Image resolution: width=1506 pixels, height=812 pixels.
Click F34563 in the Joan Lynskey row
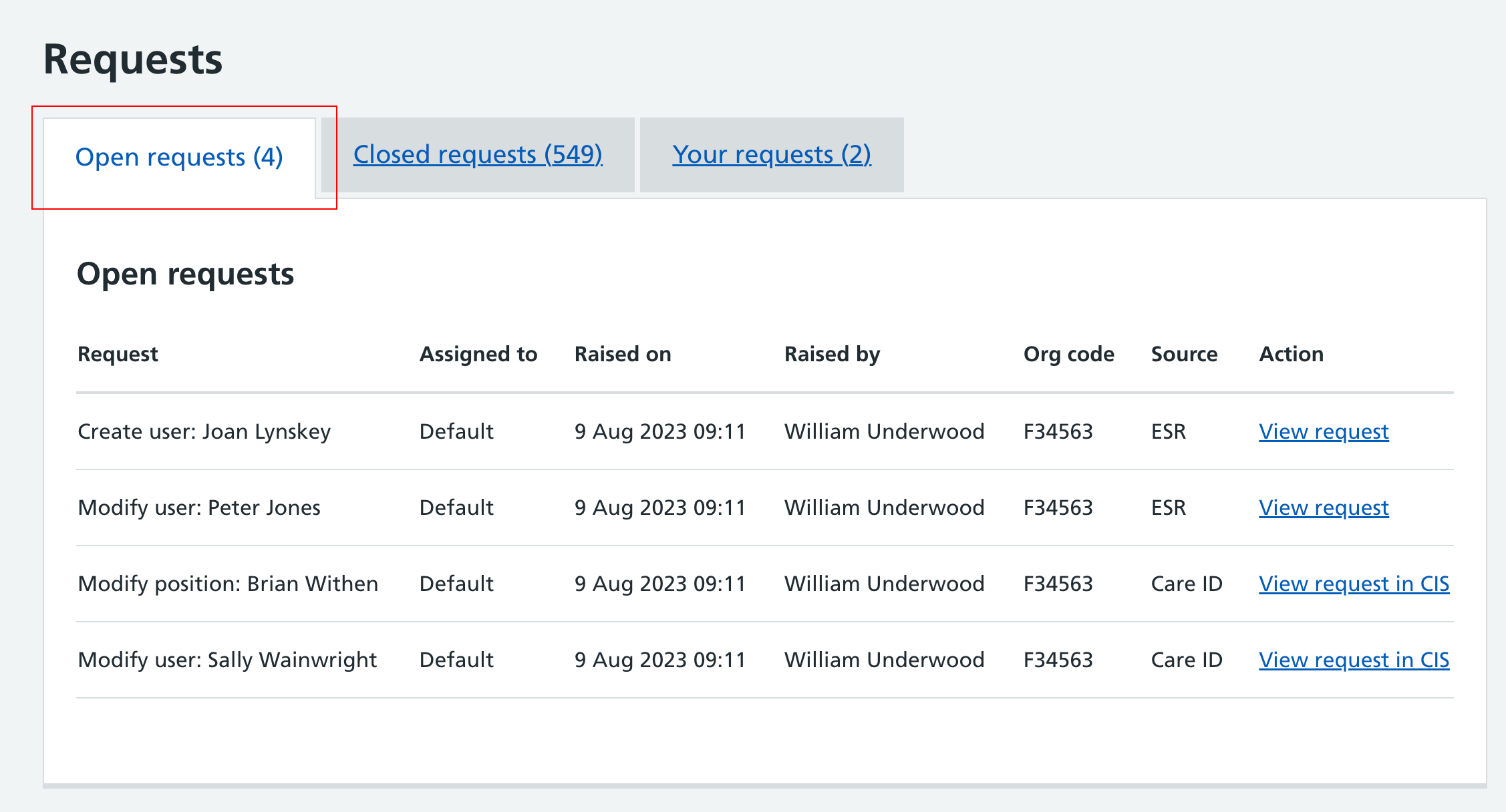1058,432
